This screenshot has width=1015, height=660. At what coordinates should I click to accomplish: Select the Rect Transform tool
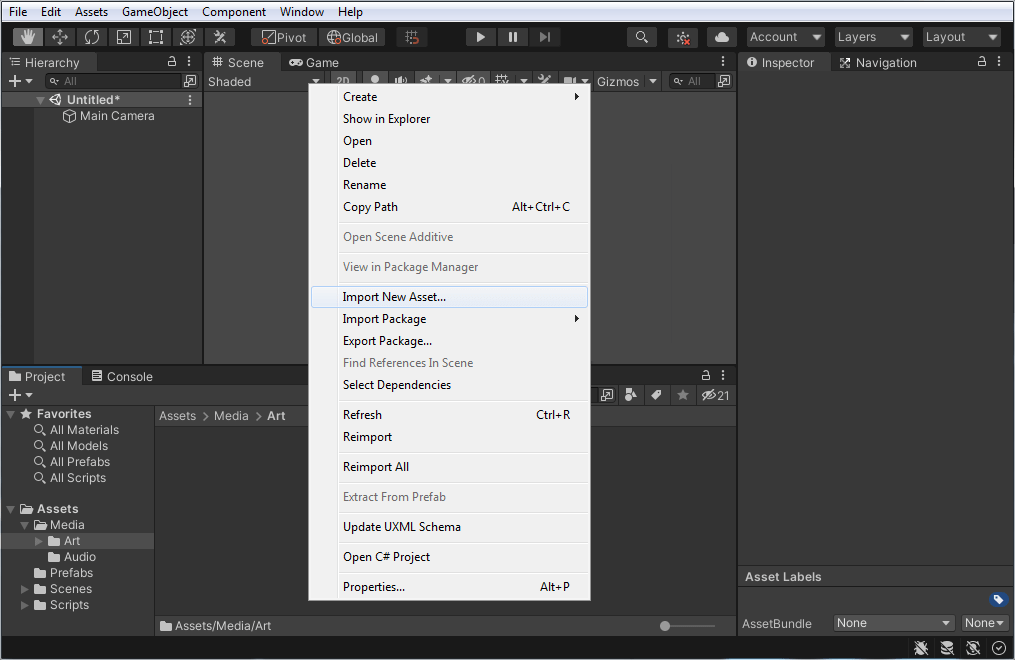[155, 36]
